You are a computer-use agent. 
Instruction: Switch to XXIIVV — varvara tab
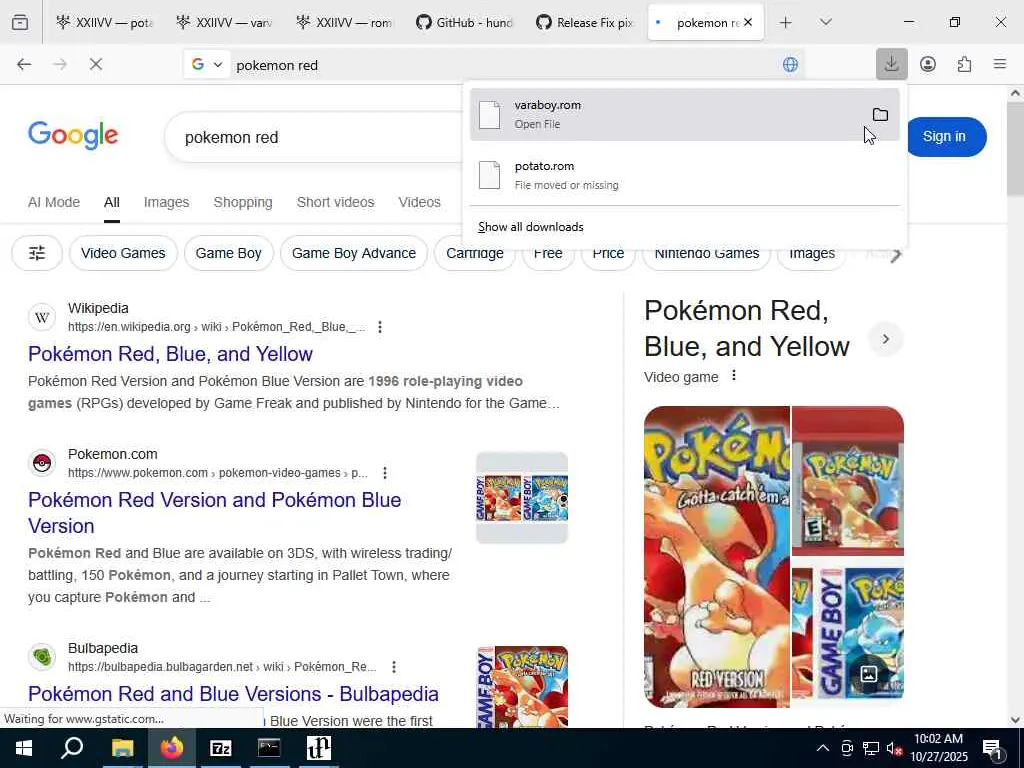point(225,22)
